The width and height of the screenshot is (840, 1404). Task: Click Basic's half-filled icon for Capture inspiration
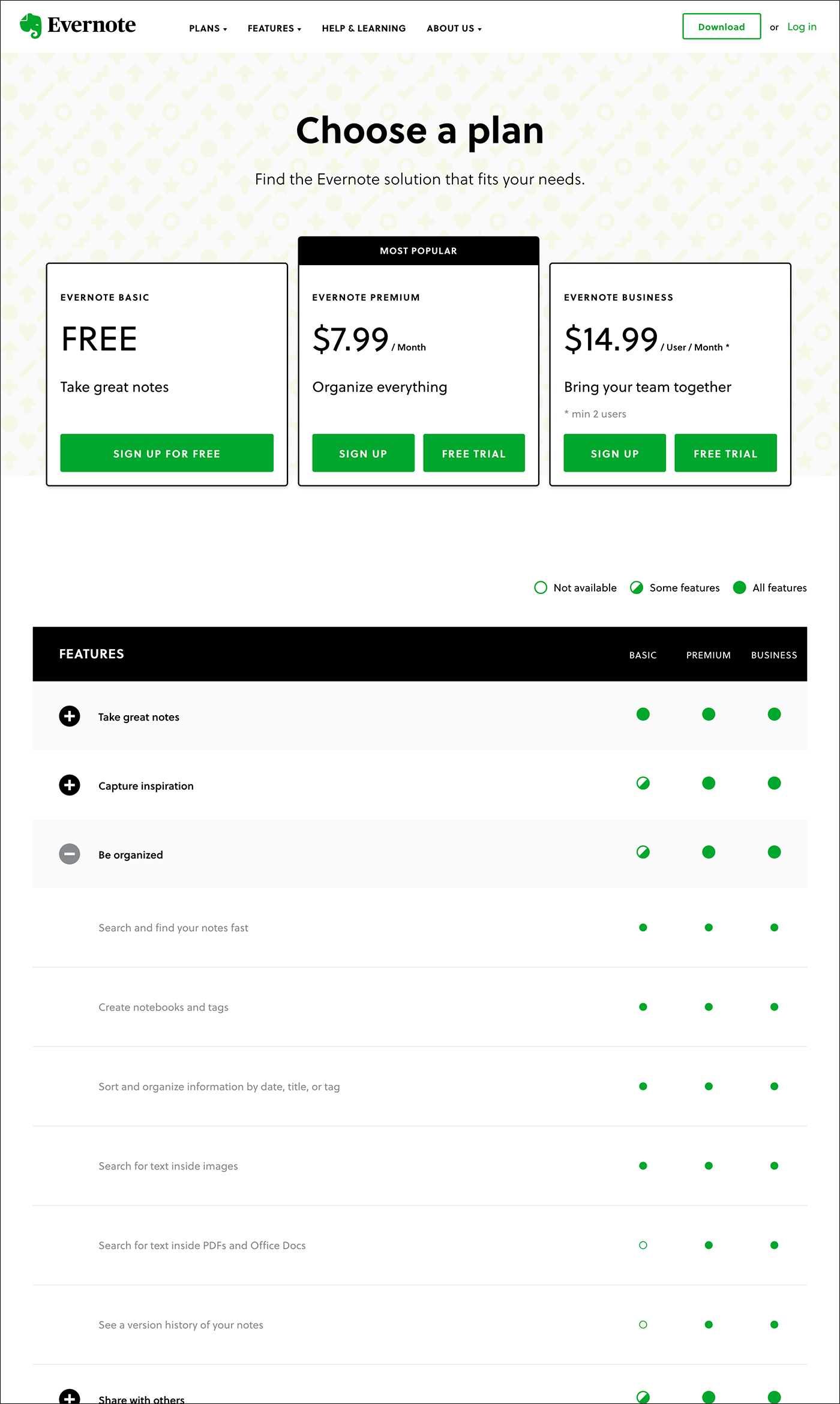click(x=643, y=783)
